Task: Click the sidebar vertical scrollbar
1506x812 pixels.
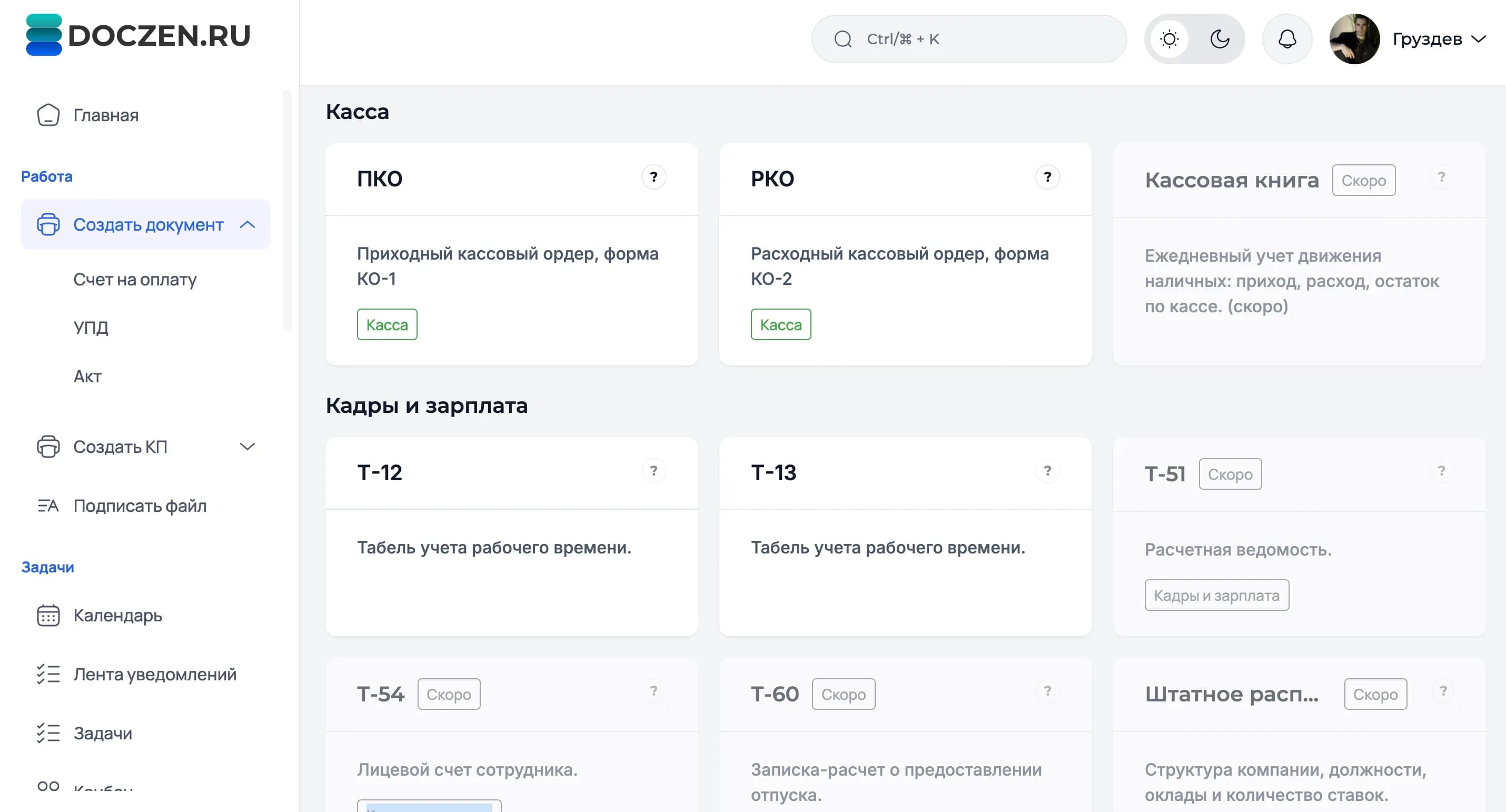Action: click(x=286, y=211)
